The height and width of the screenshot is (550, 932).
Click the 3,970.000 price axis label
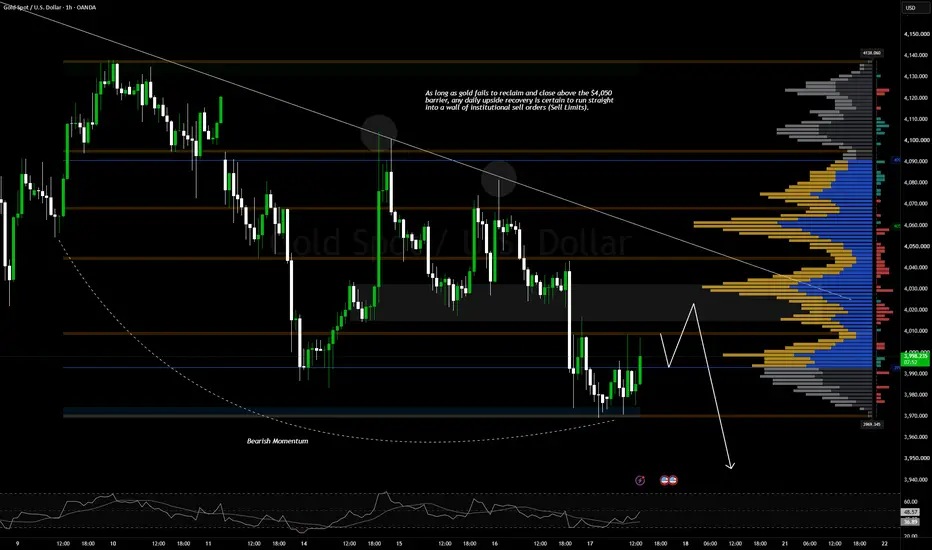click(x=916, y=416)
